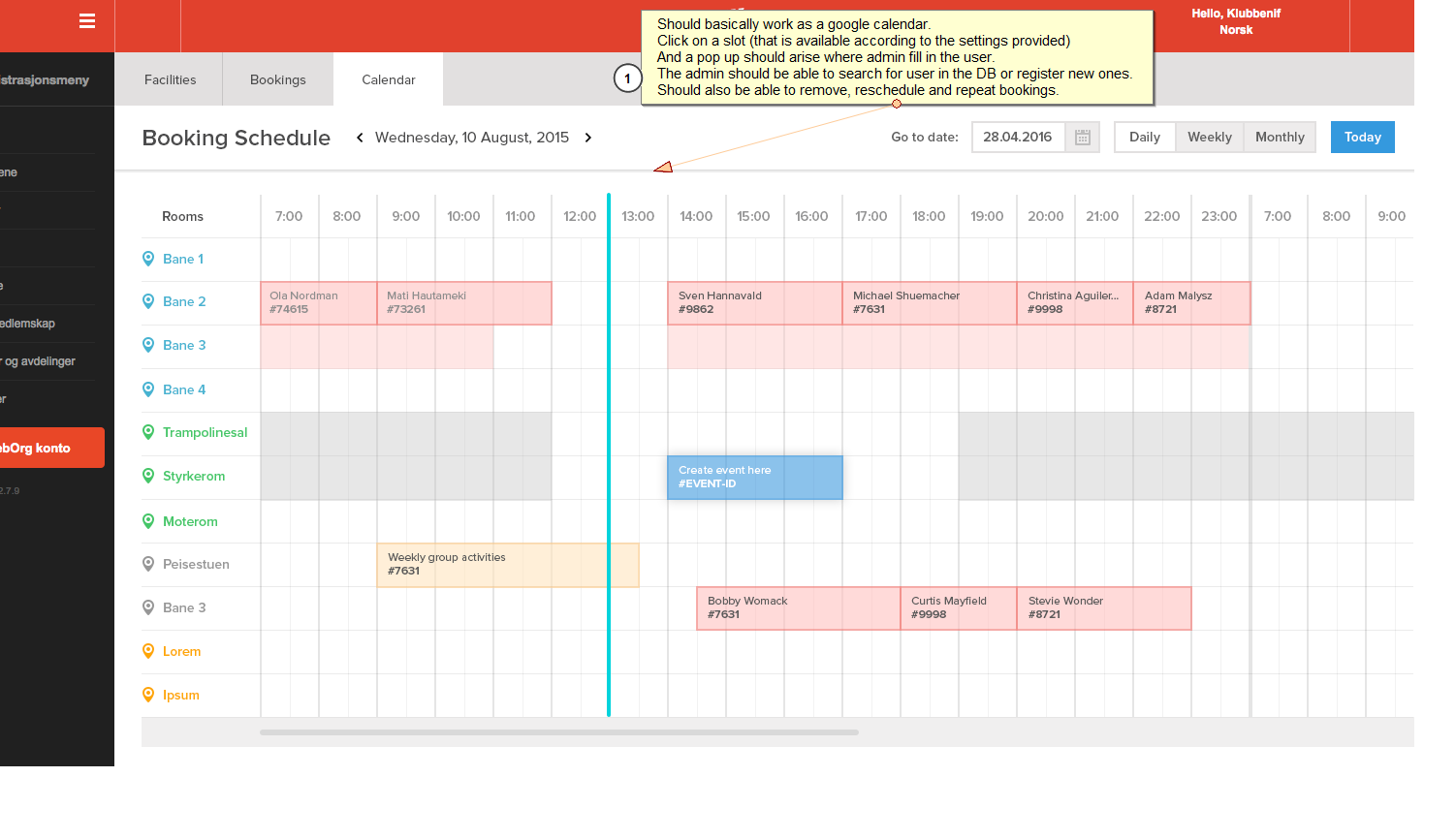Click the location pin for Bane 4
This screenshot has height=839, width=1456.
click(x=148, y=389)
